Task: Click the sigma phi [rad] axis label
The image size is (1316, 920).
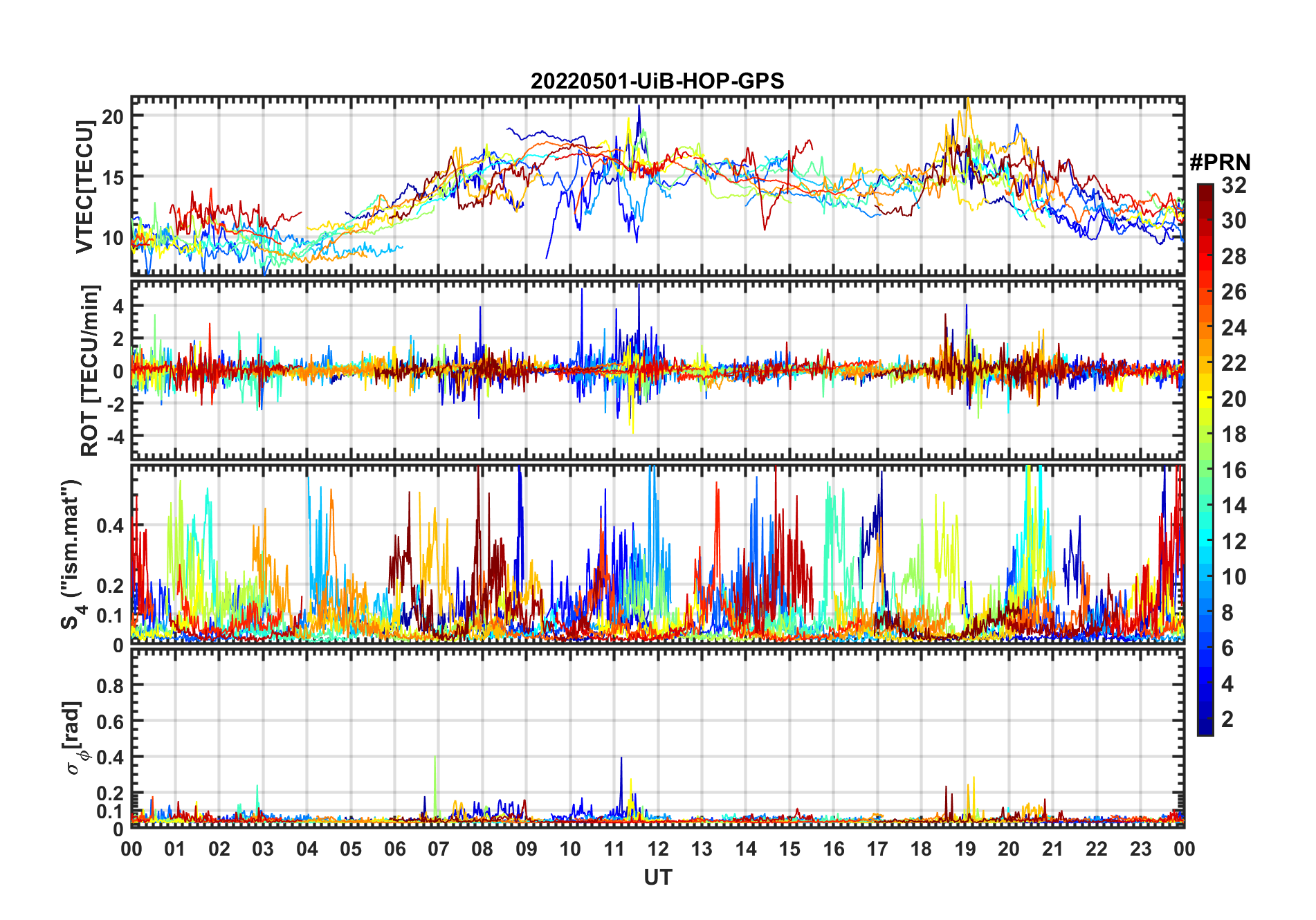Action: point(75,737)
